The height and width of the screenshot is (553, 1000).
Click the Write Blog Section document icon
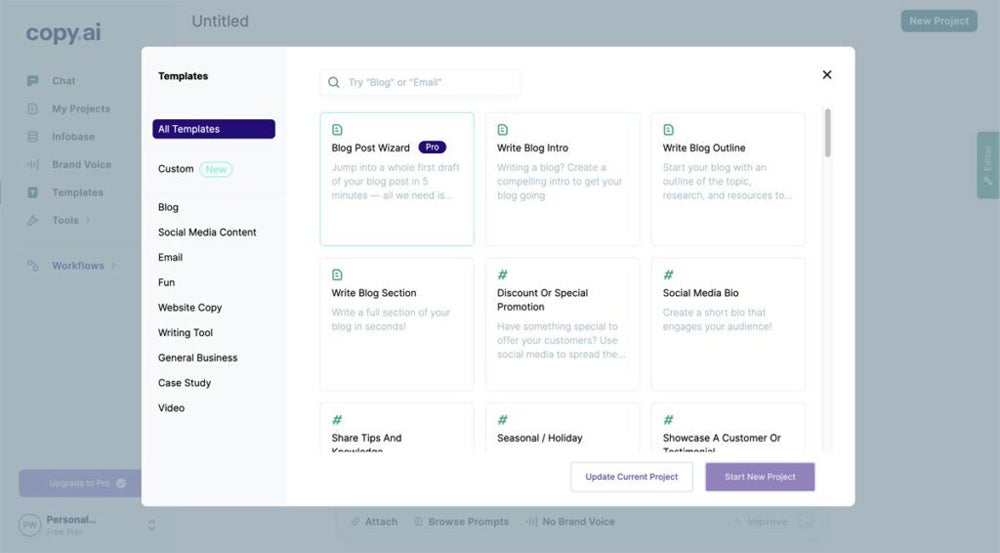pyautogui.click(x=337, y=275)
